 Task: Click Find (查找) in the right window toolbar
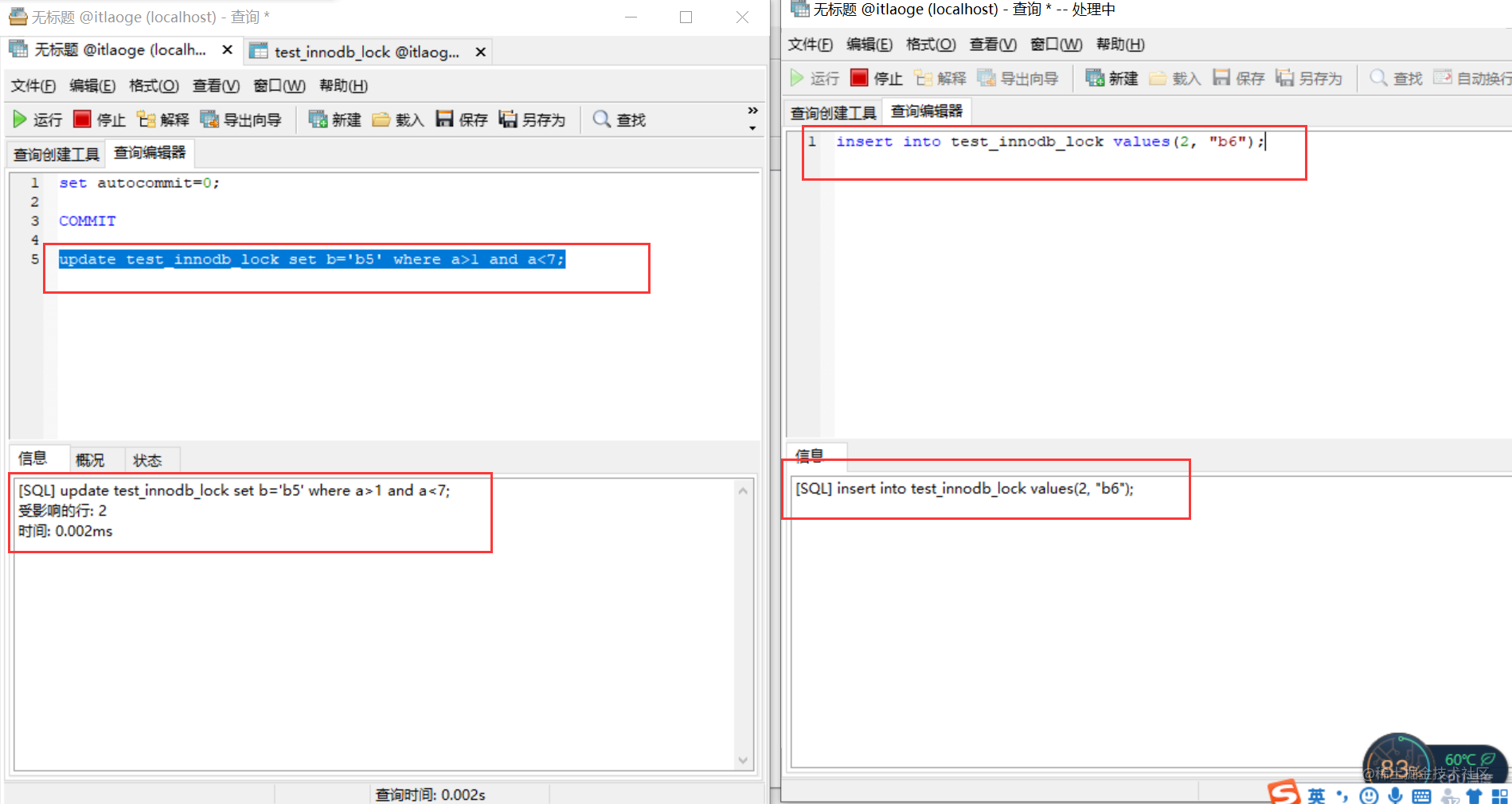[x=1396, y=78]
